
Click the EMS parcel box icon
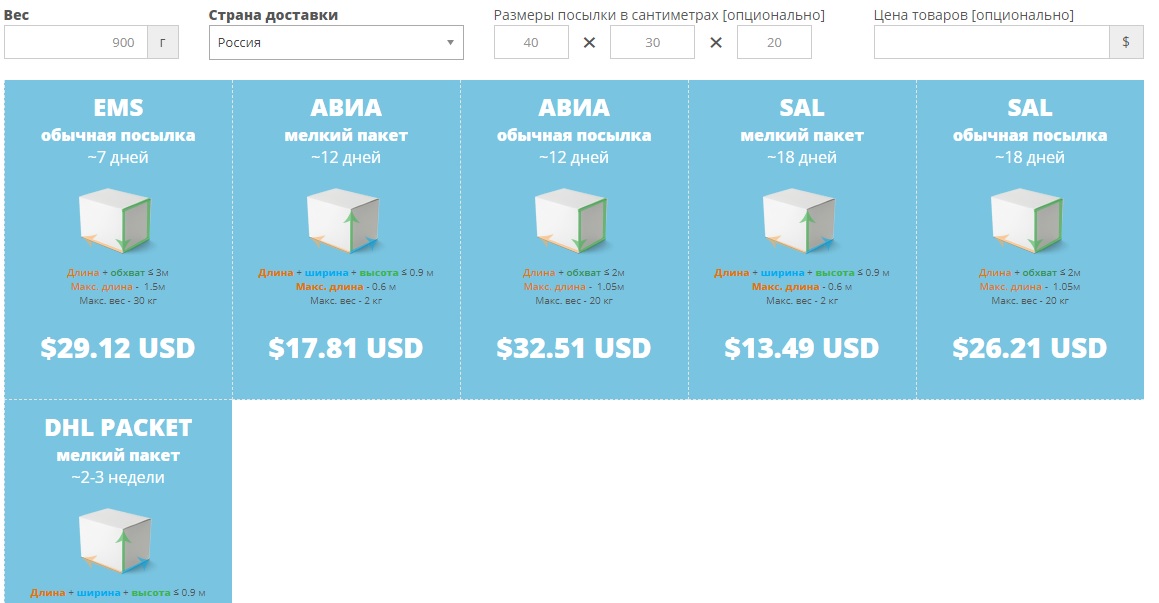[117, 221]
